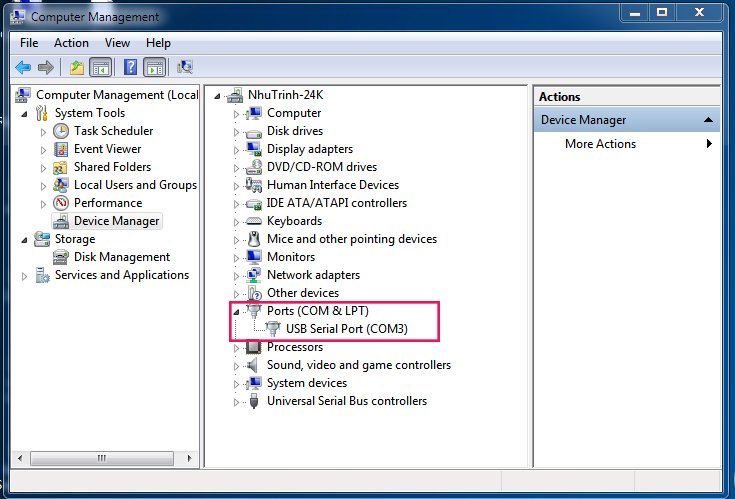Click the Event Viewer icon
The image size is (735, 499).
[61, 149]
